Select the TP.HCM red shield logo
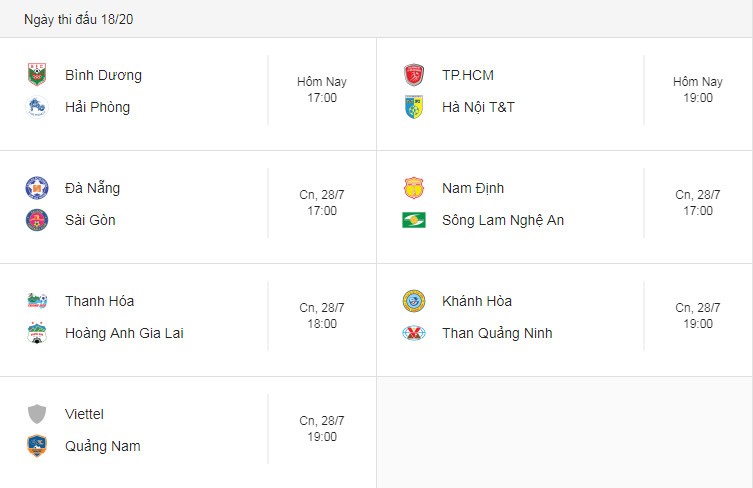 click(413, 75)
